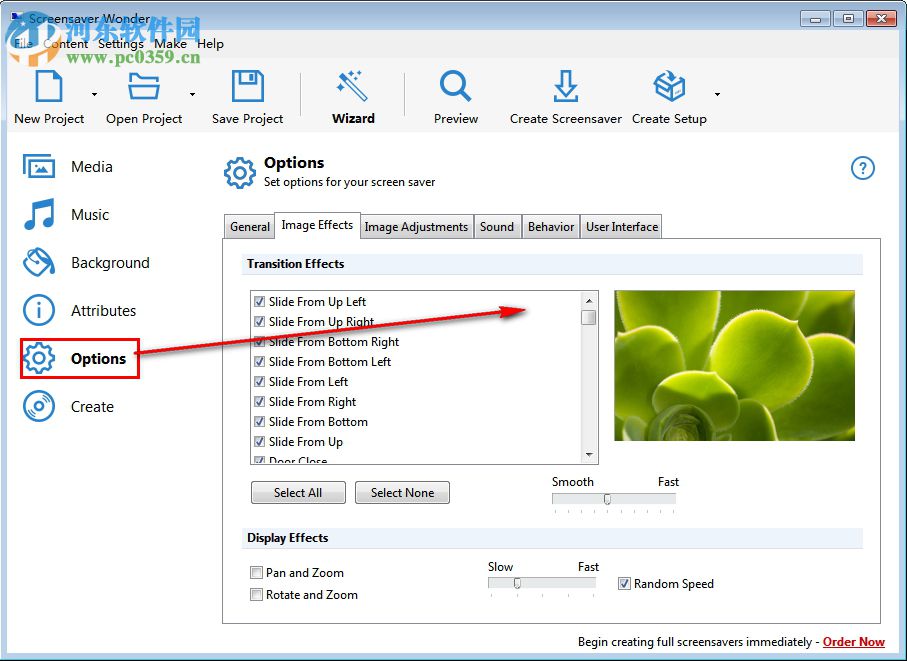Click the Select None button
The height and width of the screenshot is (661, 907).
(x=402, y=493)
